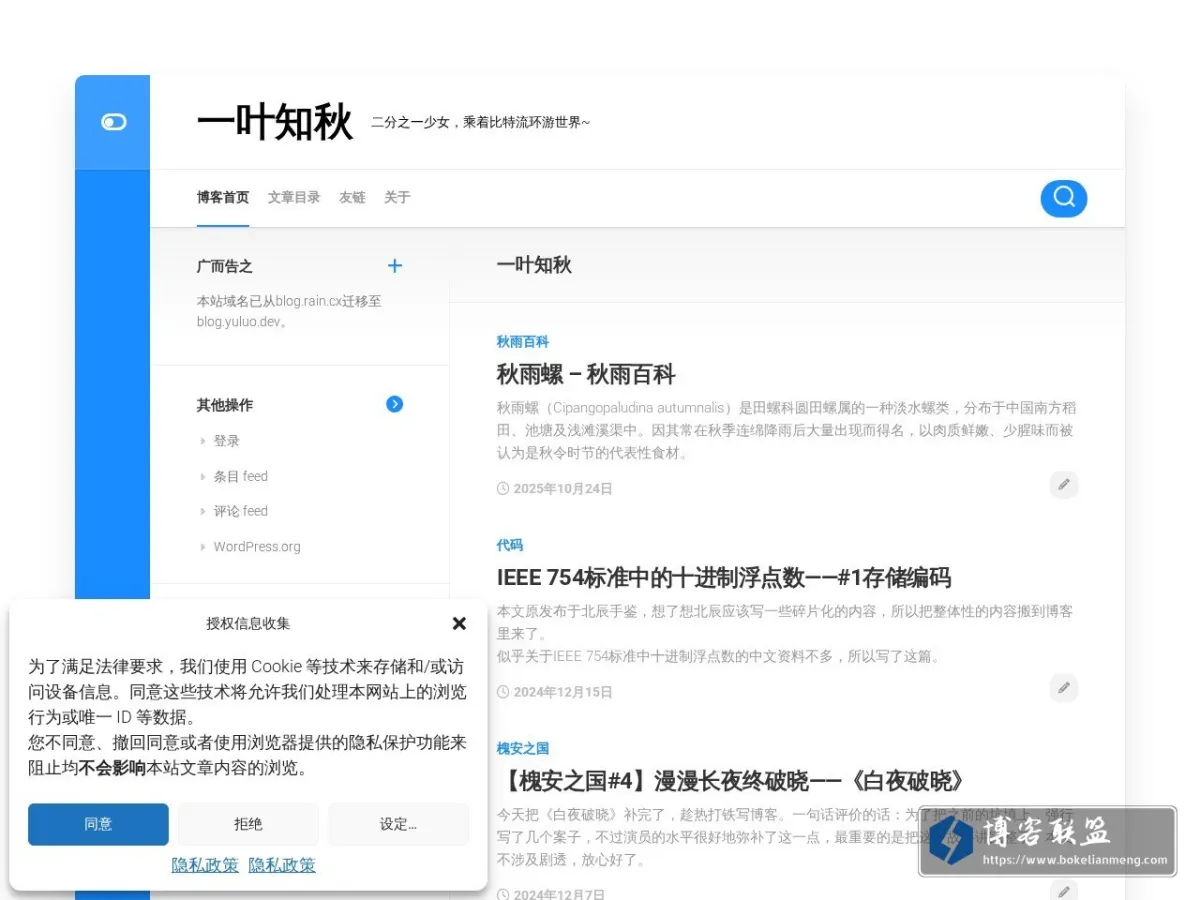The width and height of the screenshot is (1200, 900).
Task: Open the 评论 feed link
Action: click(240, 511)
